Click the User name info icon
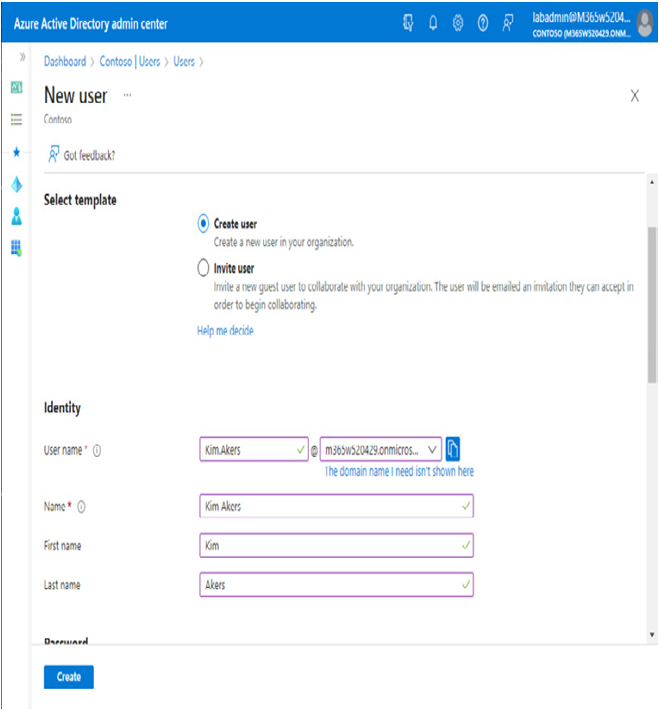 (97, 450)
